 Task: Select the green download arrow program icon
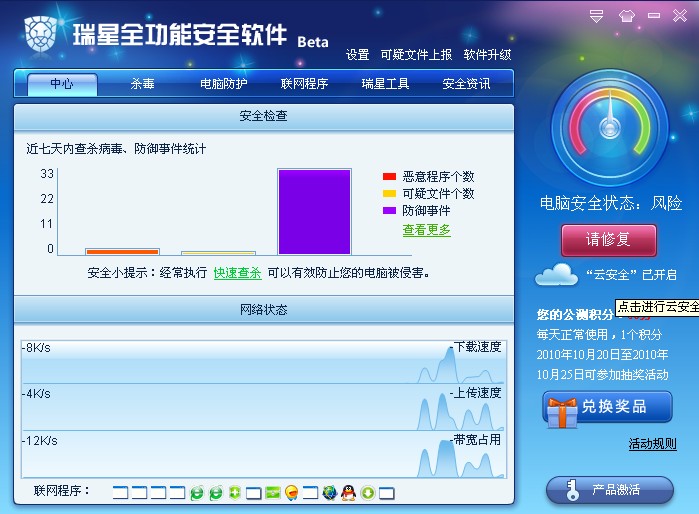(x=368, y=493)
